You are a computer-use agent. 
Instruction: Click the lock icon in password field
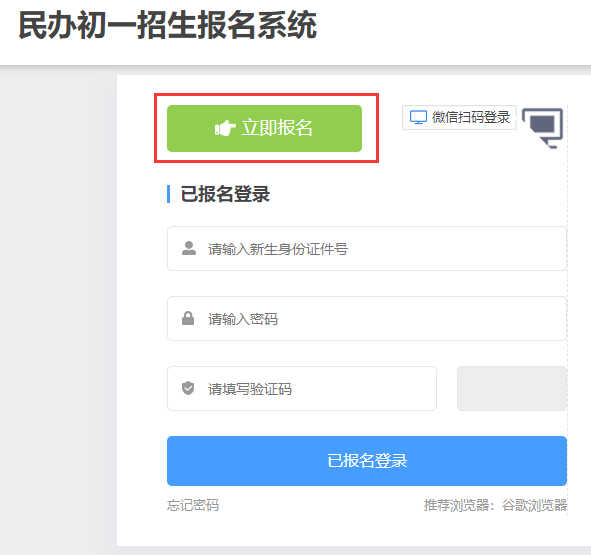tap(188, 318)
